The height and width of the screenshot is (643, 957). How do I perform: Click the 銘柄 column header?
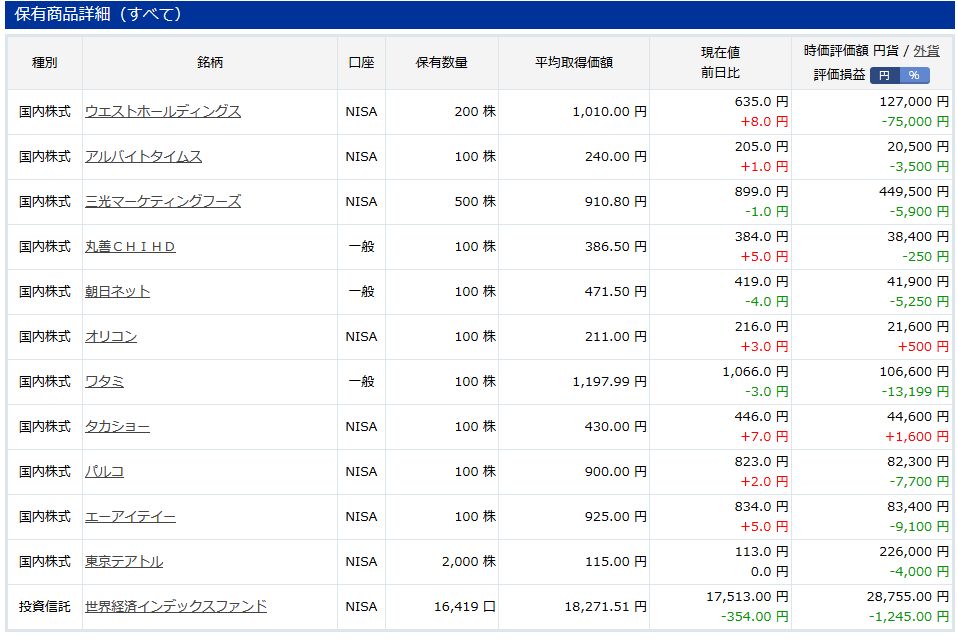(210, 62)
